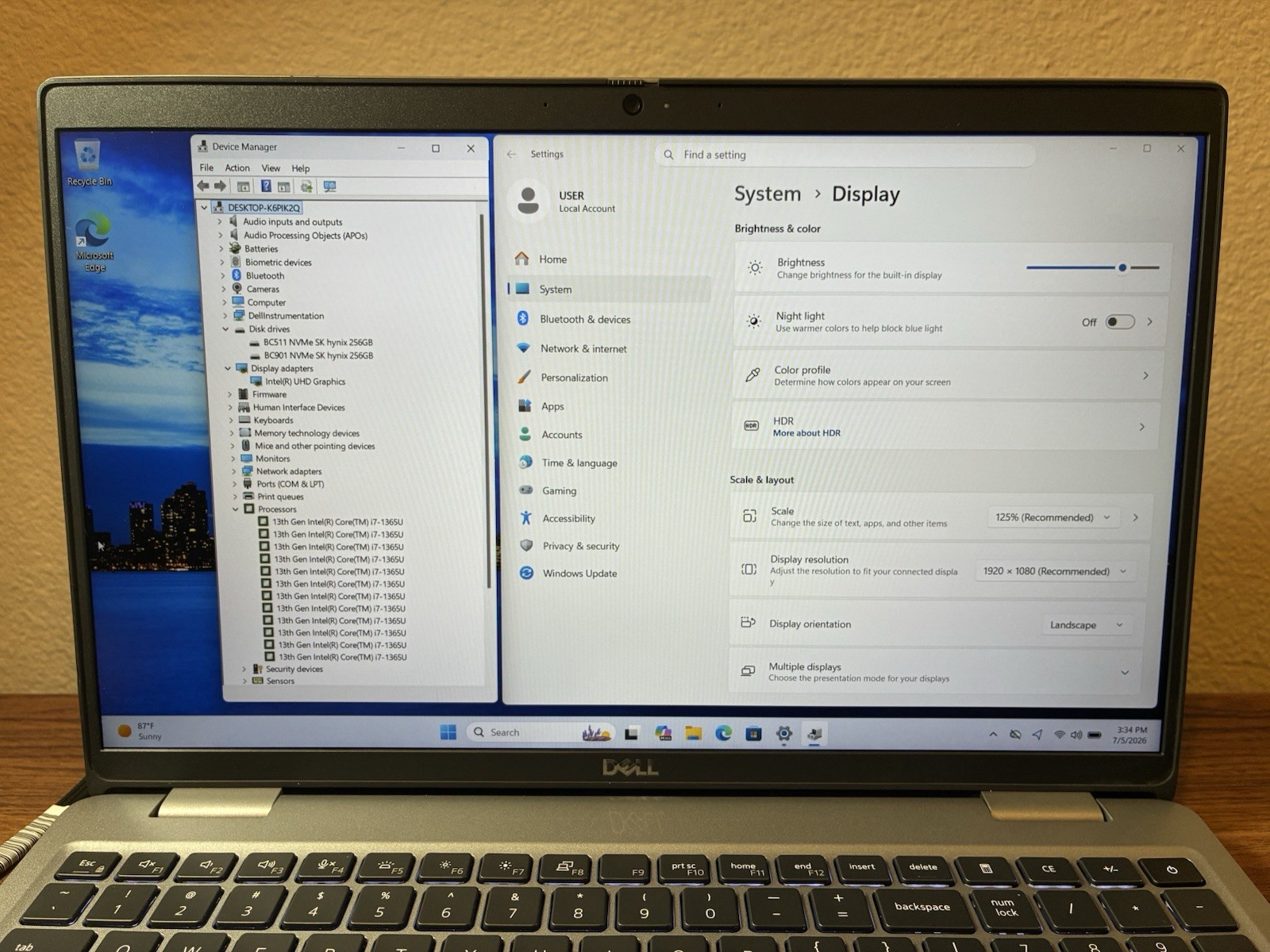Click Update driver icon in Device Manager toolbar
This screenshot has width=1270, height=952.
click(306, 186)
